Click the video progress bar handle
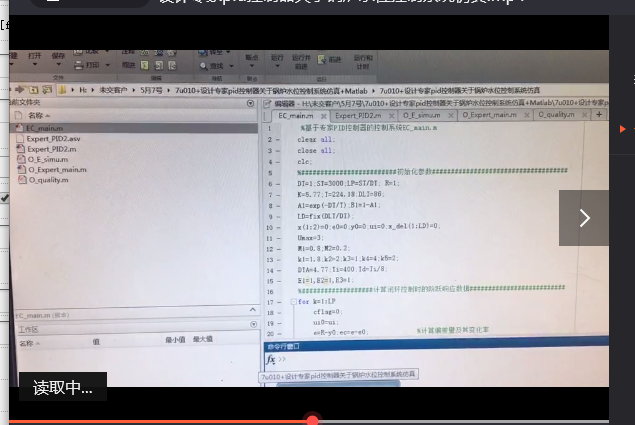 click(x=312, y=421)
